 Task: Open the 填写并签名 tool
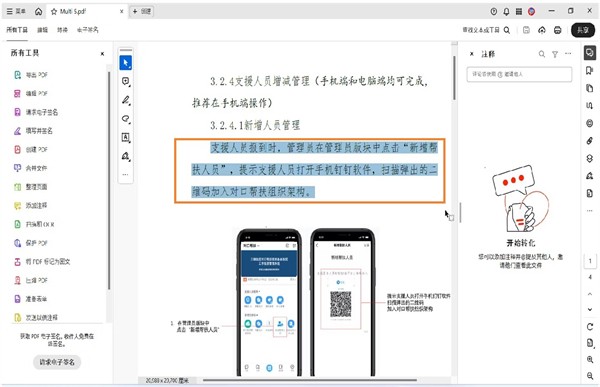point(33,131)
